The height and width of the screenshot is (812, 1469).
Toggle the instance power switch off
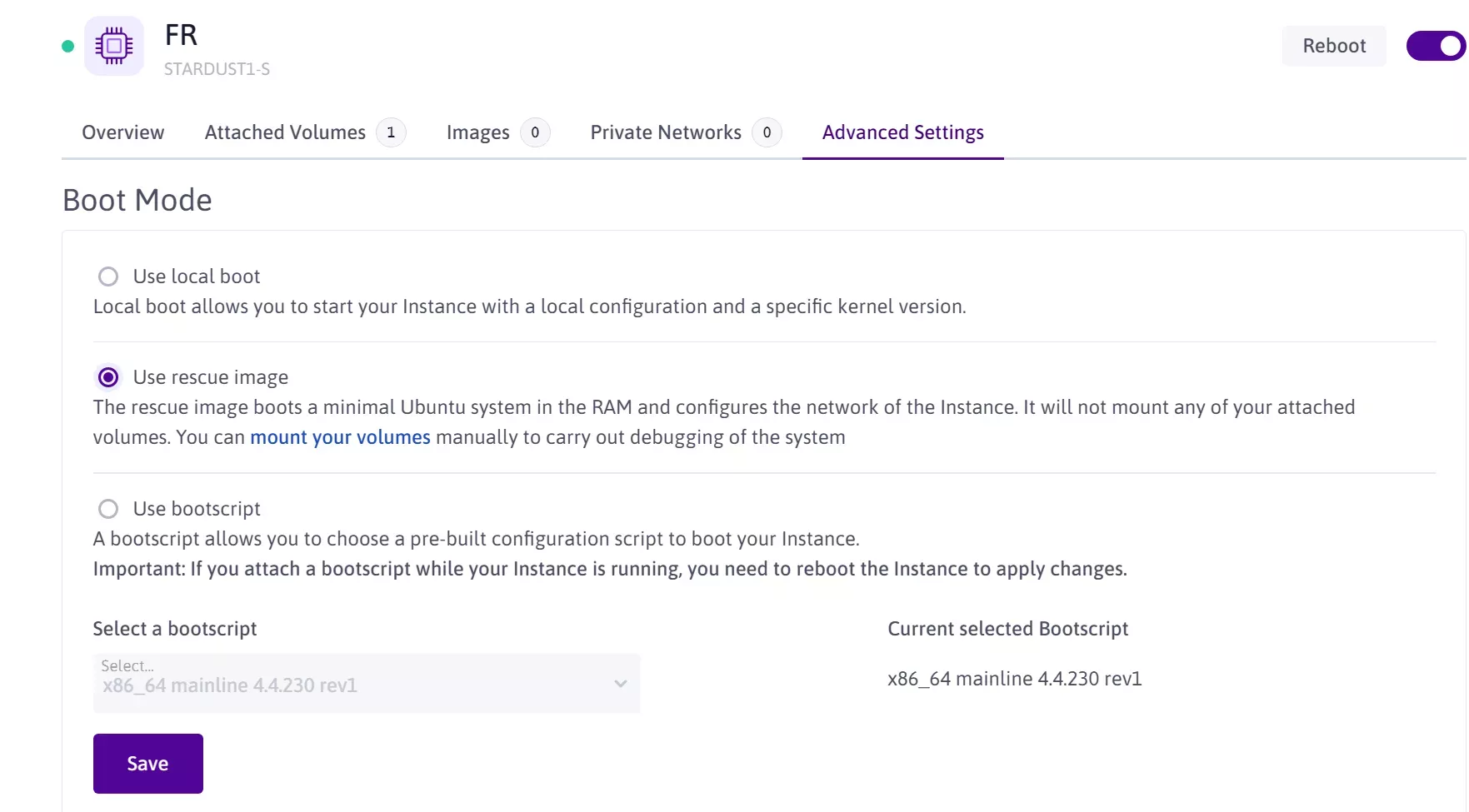[x=1436, y=46]
